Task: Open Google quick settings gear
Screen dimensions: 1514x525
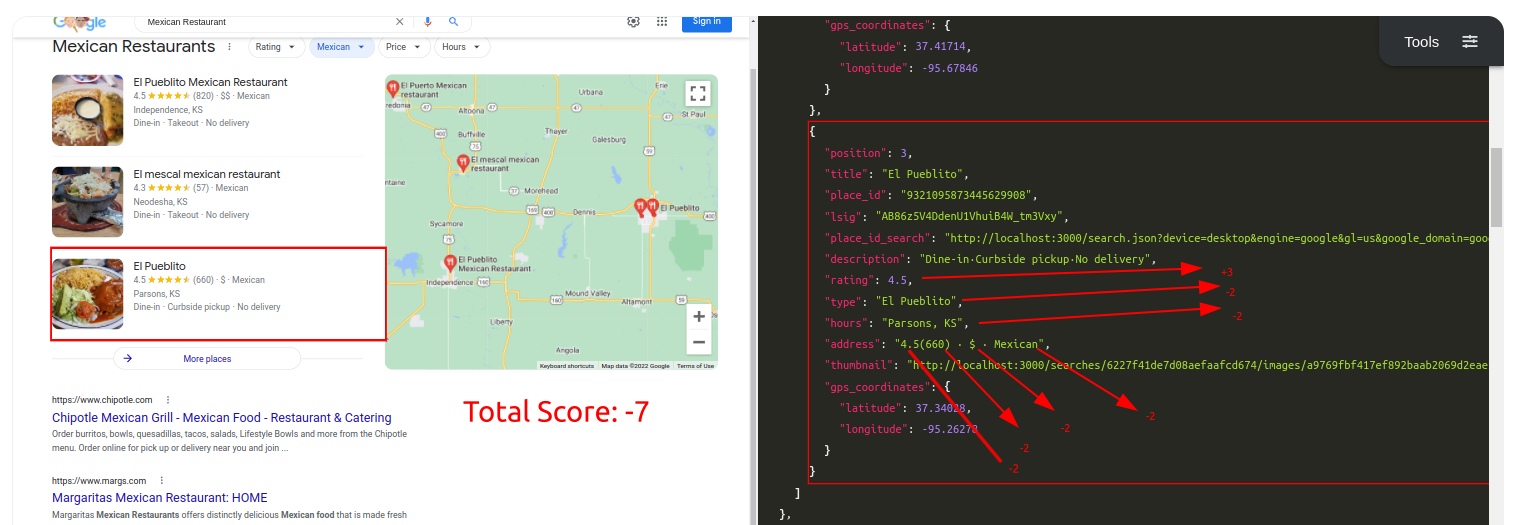Action: point(633,21)
